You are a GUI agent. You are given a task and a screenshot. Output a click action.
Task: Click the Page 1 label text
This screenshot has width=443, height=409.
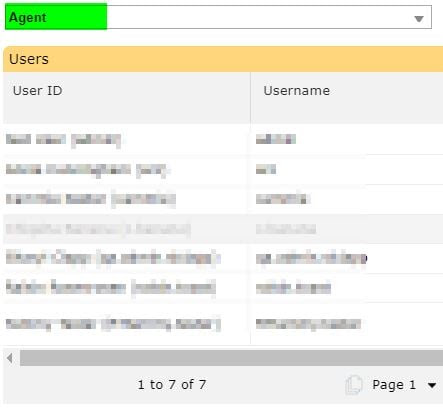pos(394,385)
